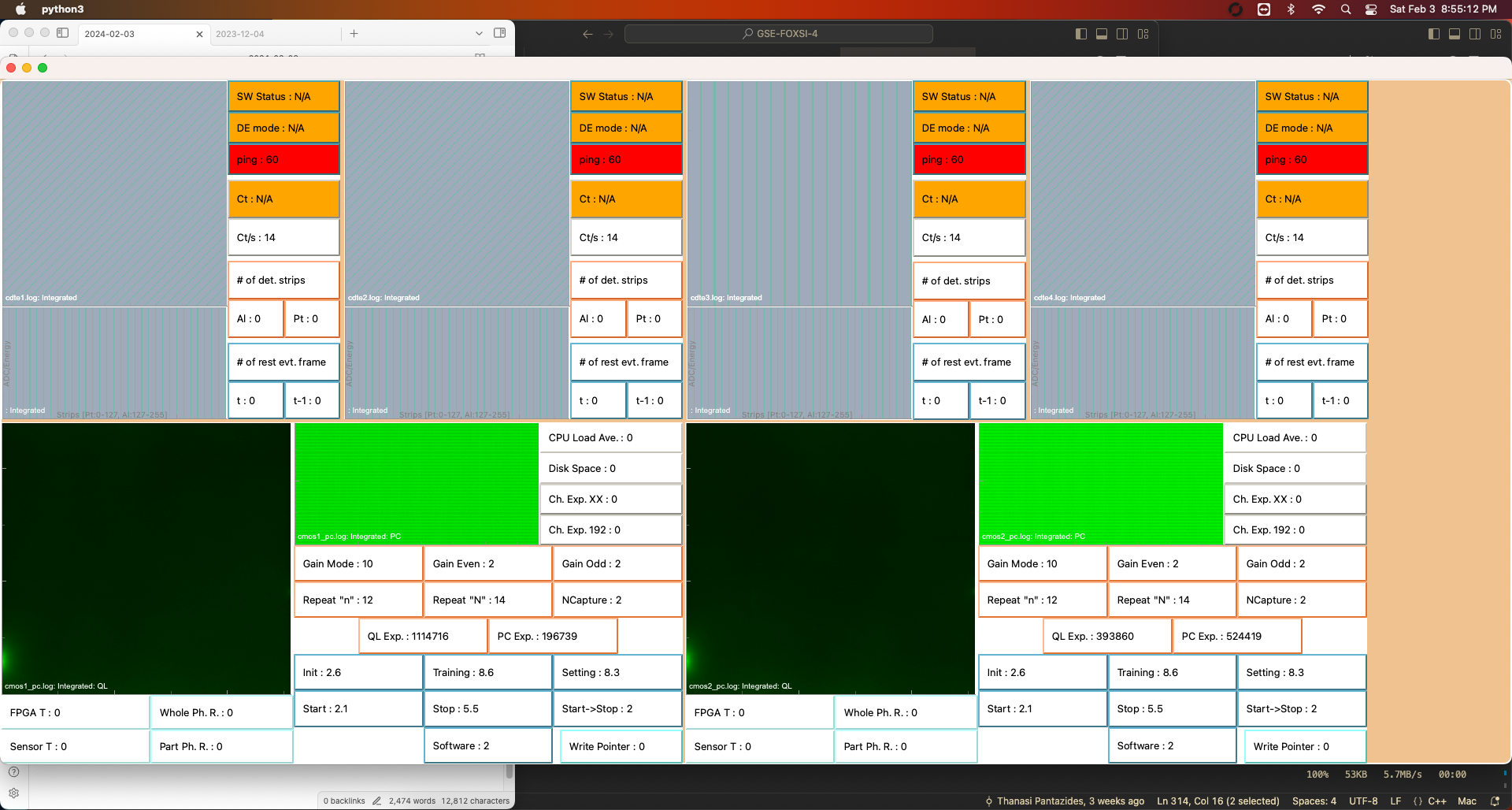Open Control Center icon in the menu bar

(1371, 9)
